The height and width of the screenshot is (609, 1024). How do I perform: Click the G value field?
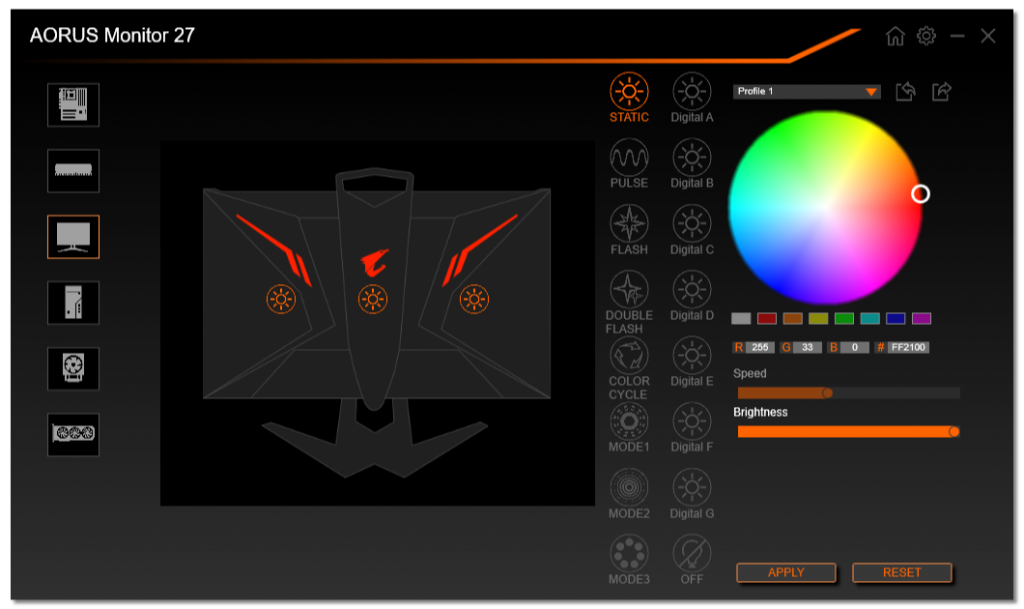807,347
